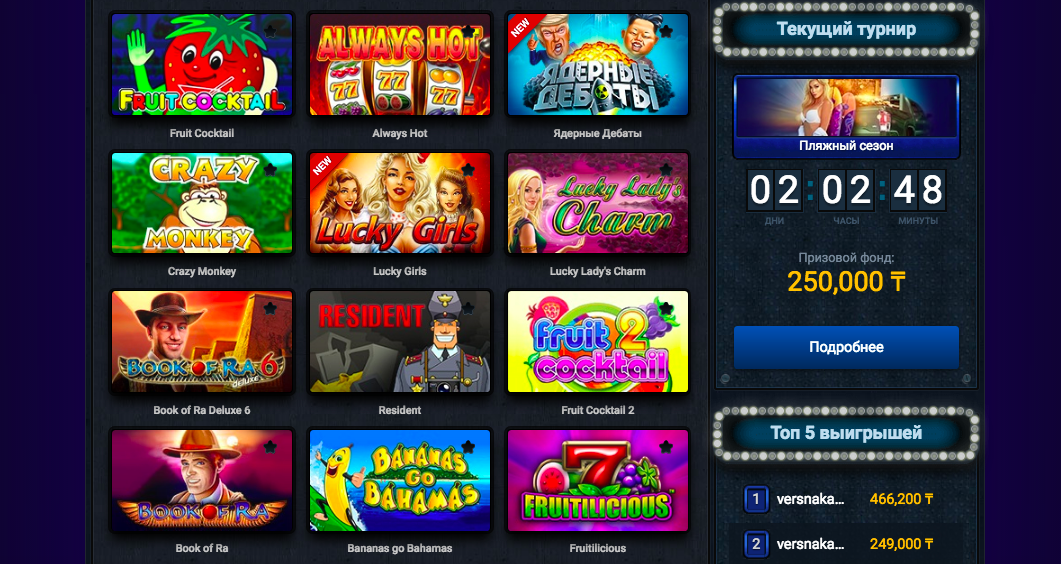Click the Crazy Monkey game title

coord(202,271)
